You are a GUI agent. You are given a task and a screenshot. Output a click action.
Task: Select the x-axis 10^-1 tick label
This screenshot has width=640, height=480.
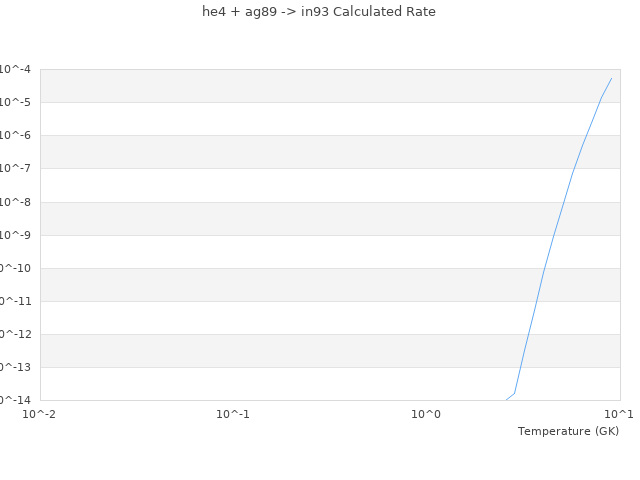(x=233, y=414)
